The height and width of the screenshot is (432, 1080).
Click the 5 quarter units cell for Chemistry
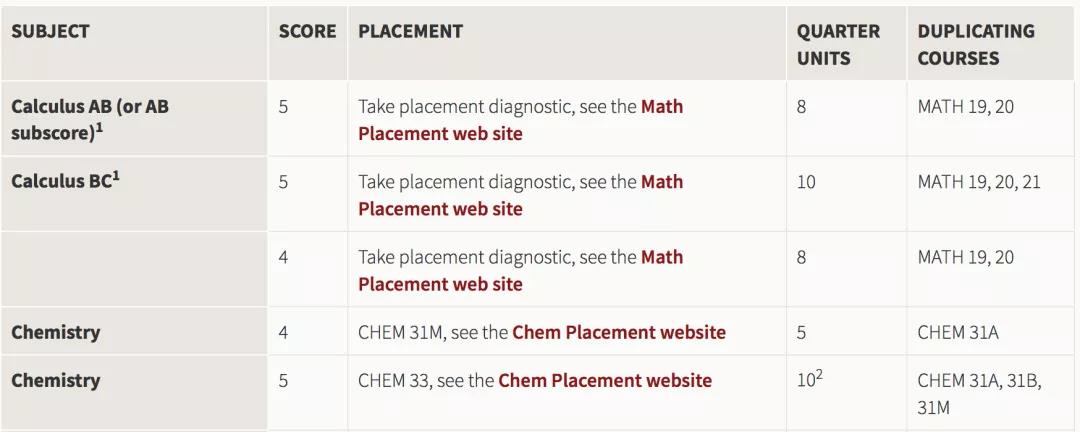pyautogui.click(x=801, y=332)
